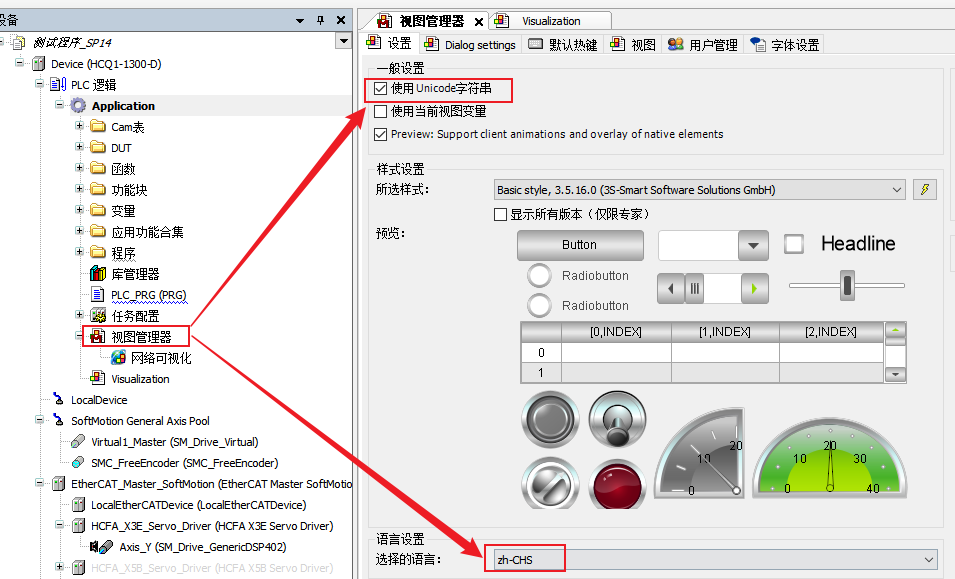Enable the 使用当前视图变量 checkbox
This screenshot has width=955, height=579.
tap(381, 111)
